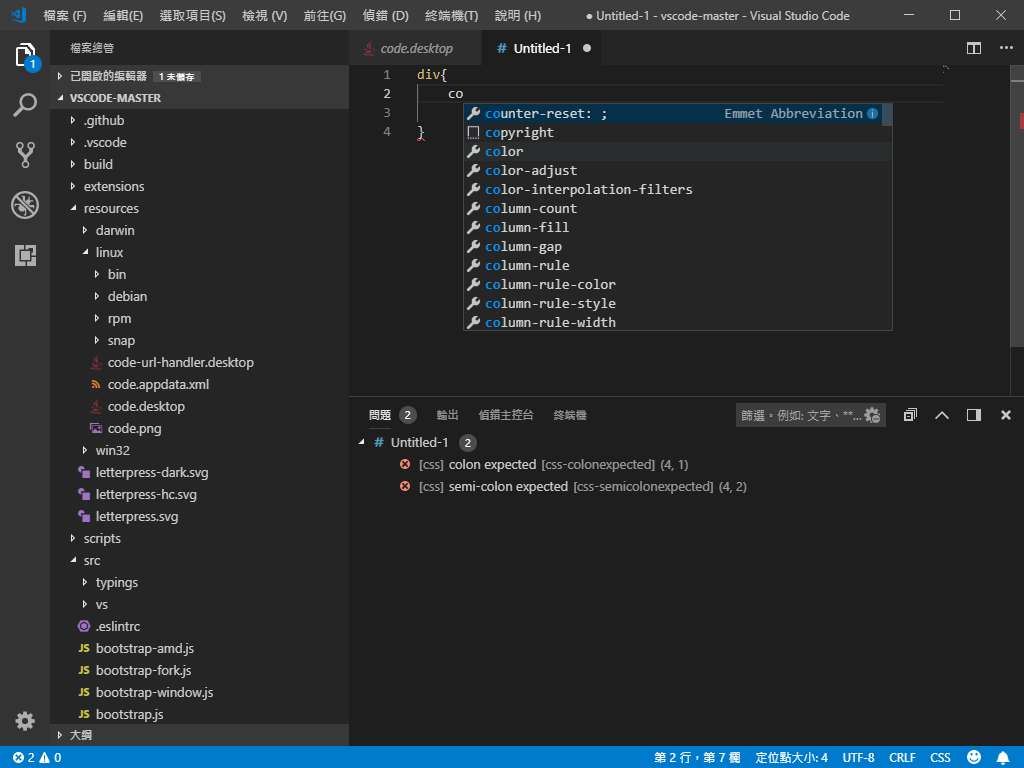This screenshot has width=1024, height=768.
Task: Expand the win32 folder
Action: (x=112, y=450)
